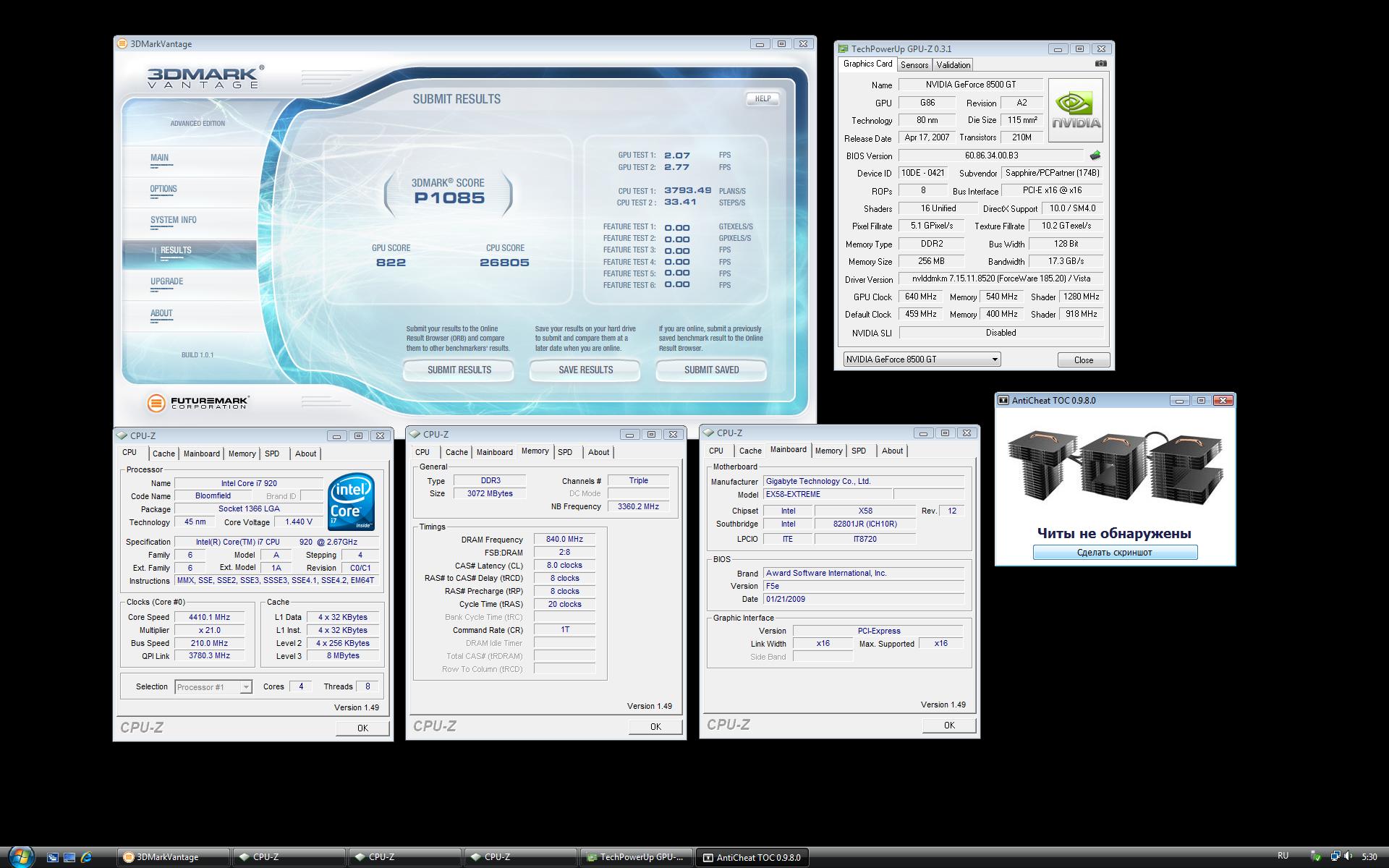The height and width of the screenshot is (868, 1389).
Task: Click OK in CPU-Z CPU window
Action: coord(362,728)
